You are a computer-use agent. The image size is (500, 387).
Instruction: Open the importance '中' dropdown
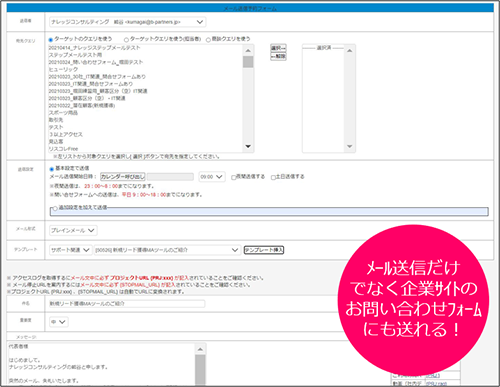coord(59,322)
